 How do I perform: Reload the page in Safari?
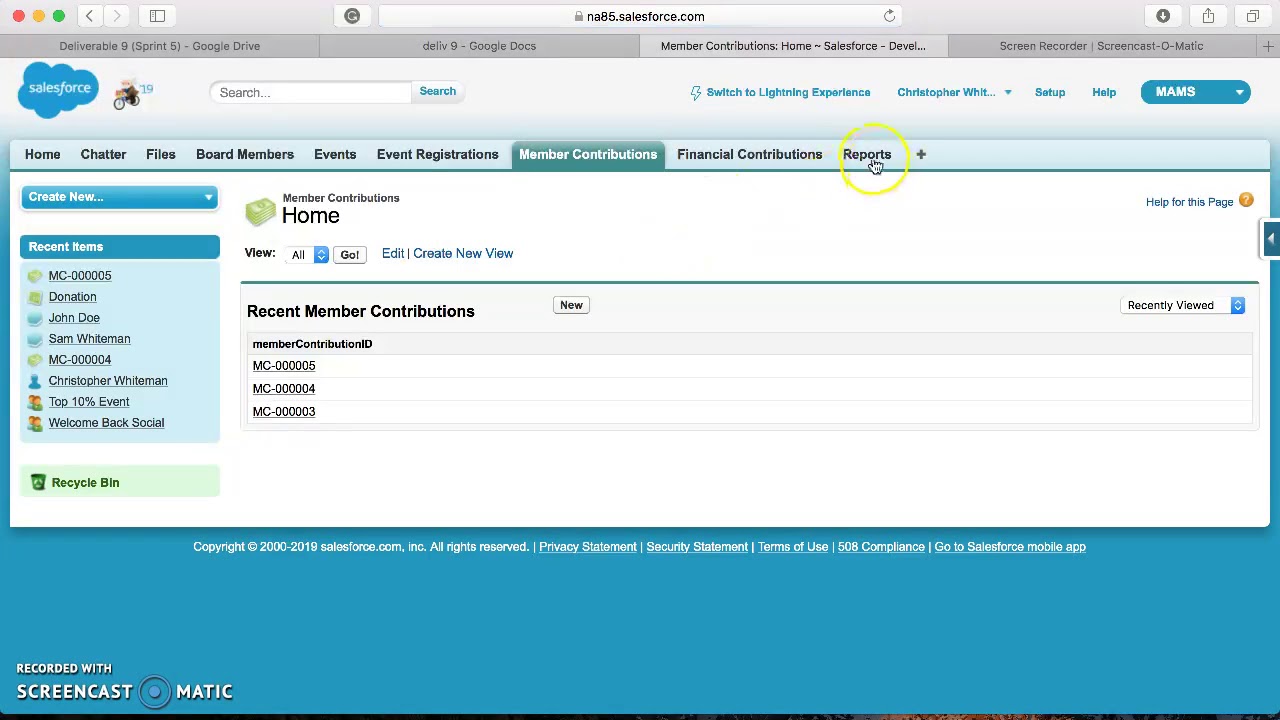coord(889,16)
